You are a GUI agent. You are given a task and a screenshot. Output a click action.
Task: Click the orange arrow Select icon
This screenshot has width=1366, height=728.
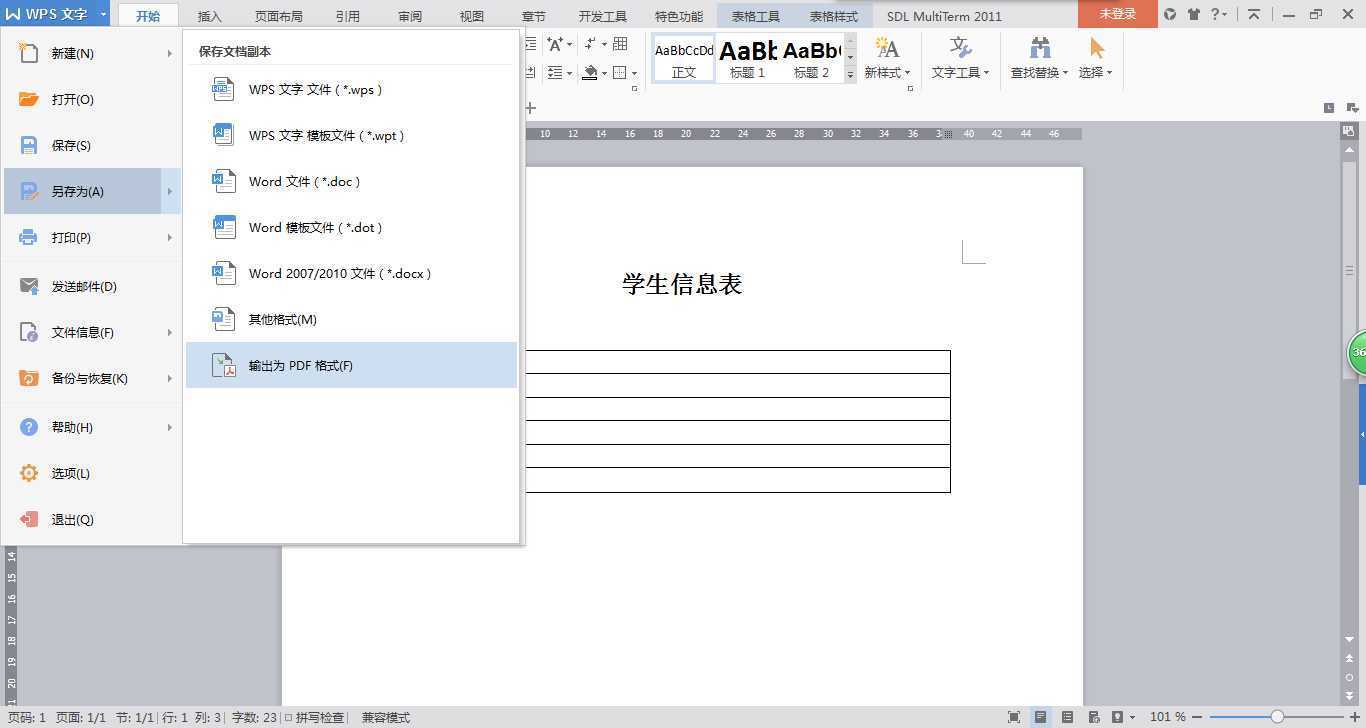tap(1097, 48)
